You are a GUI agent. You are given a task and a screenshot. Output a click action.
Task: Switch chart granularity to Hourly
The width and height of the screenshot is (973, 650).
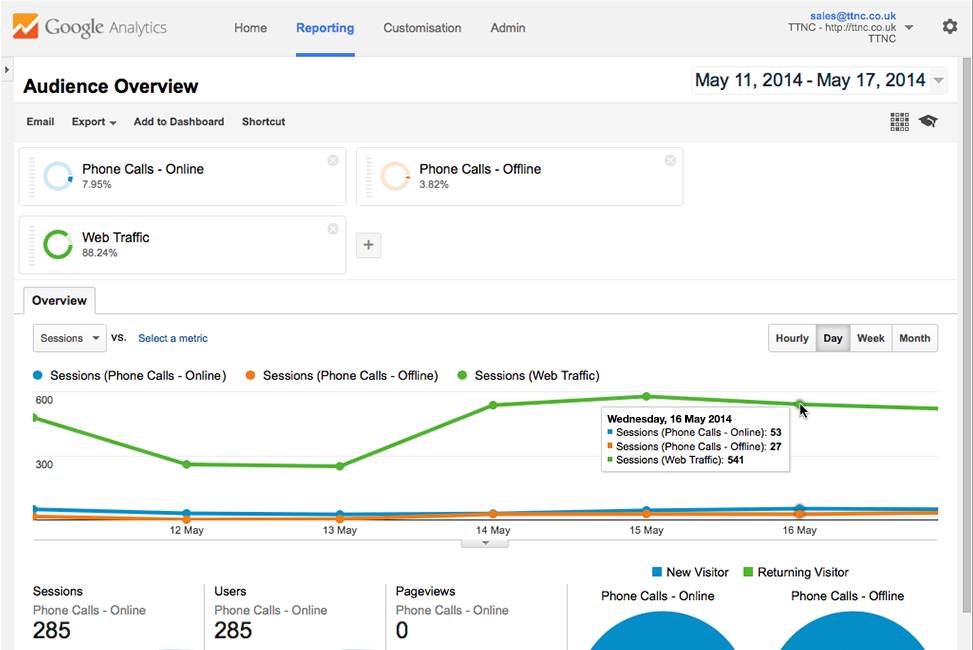(x=792, y=338)
